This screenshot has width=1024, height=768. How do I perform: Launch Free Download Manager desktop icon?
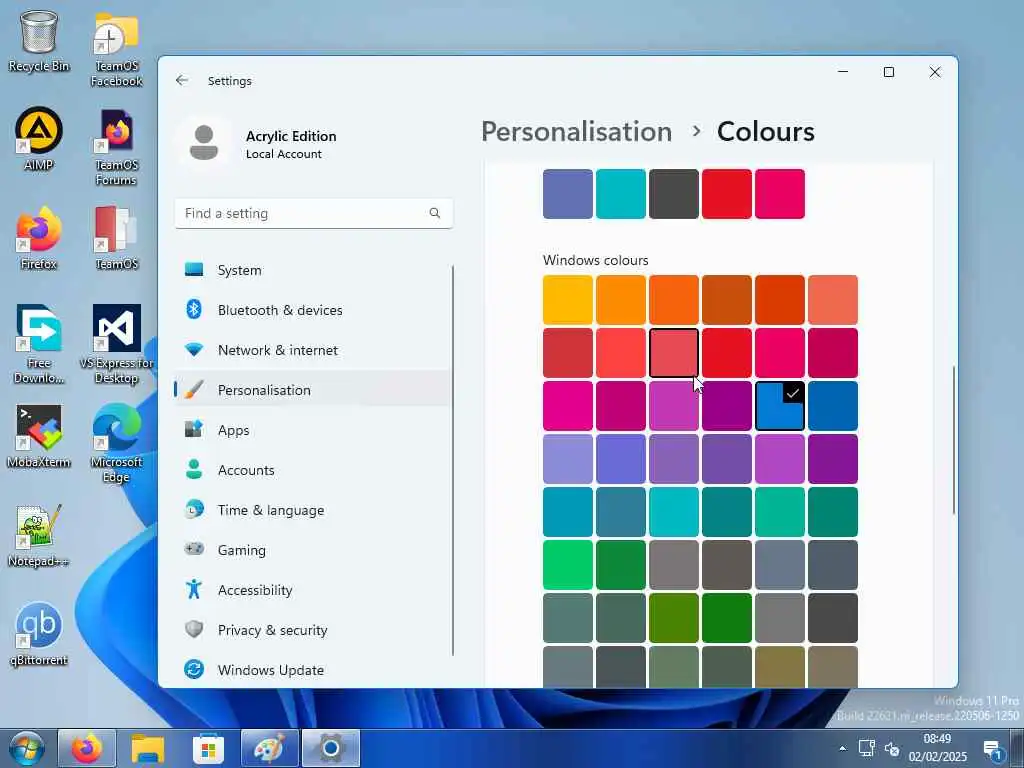coord(39,344)
